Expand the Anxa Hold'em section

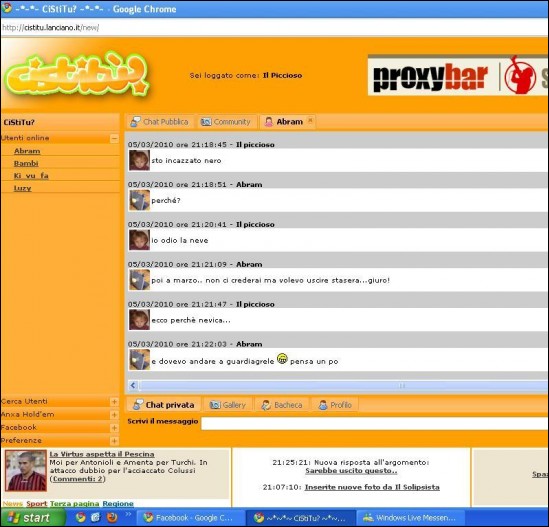pos(114,415)
